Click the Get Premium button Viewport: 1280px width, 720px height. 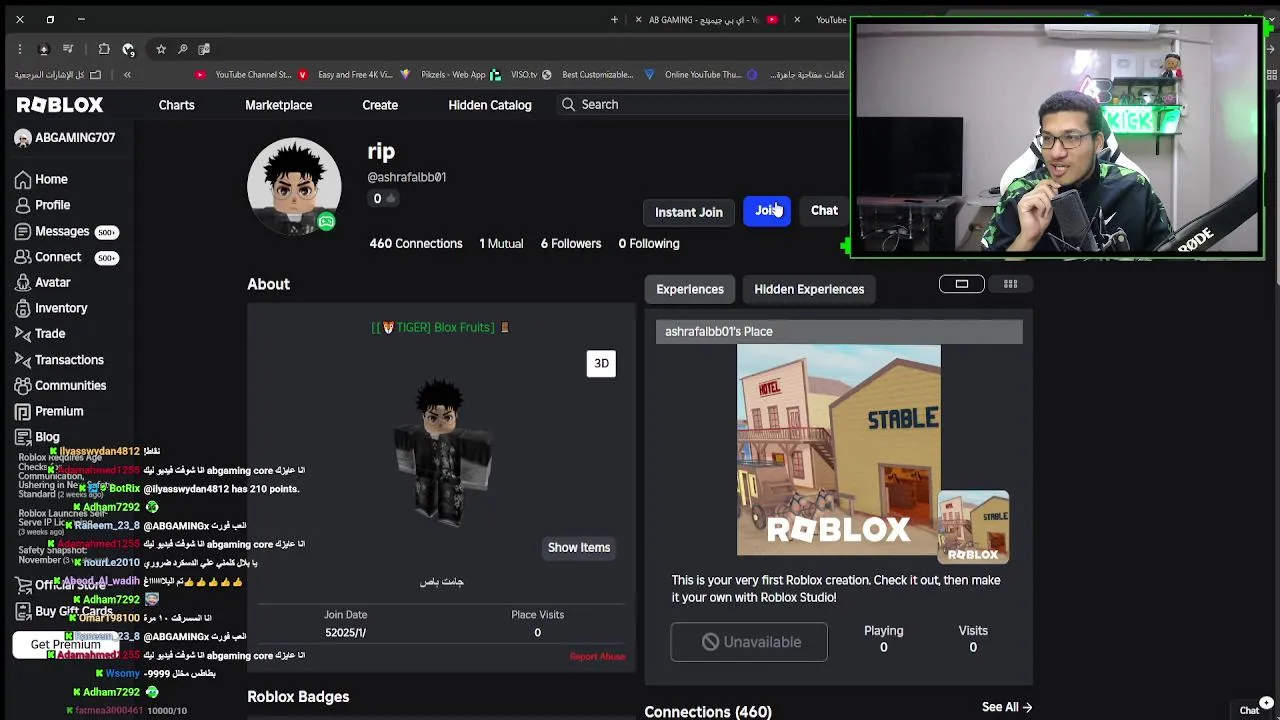[x=65, y=645]
